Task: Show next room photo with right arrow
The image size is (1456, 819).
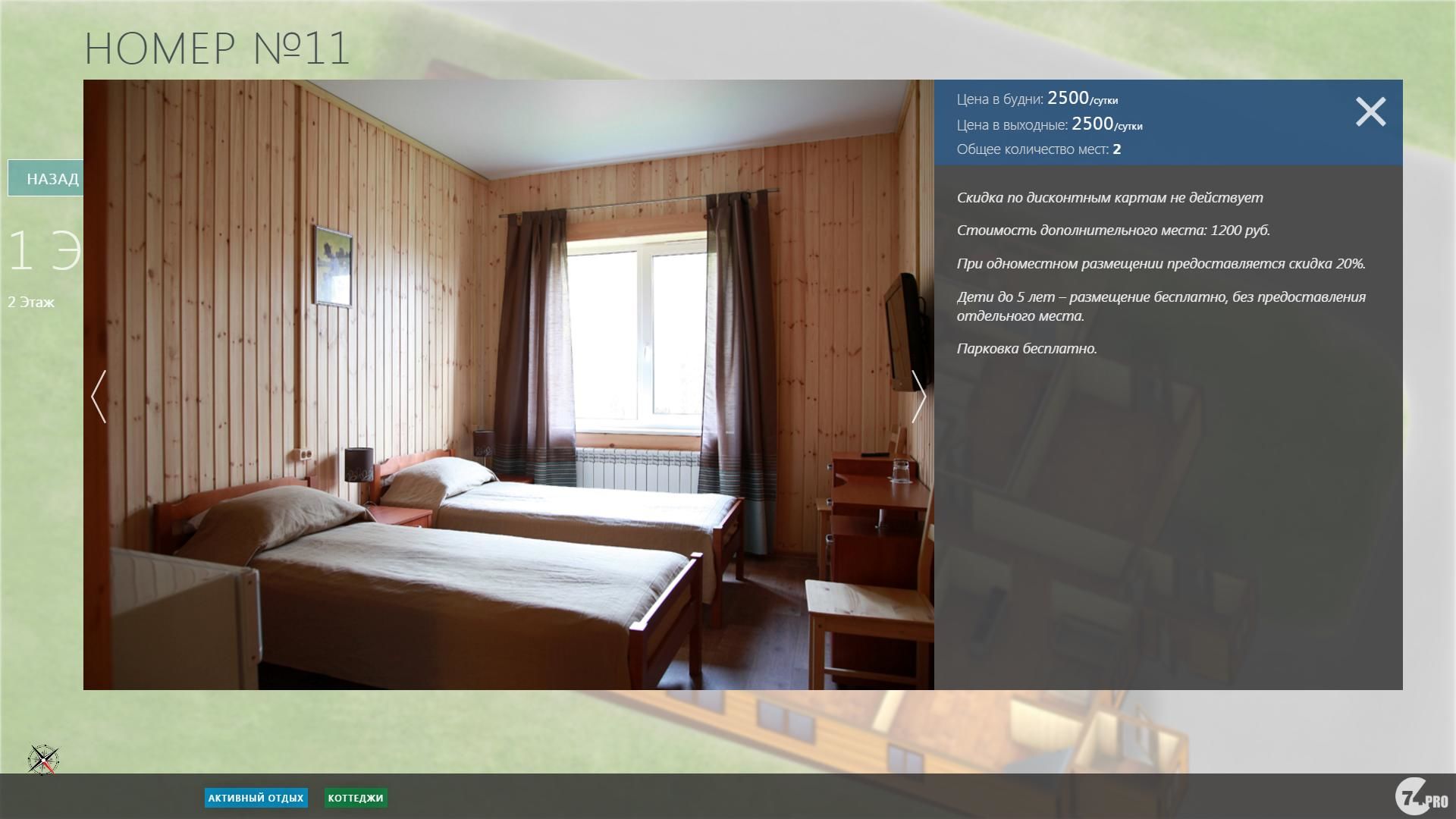Action: [918, 396]
